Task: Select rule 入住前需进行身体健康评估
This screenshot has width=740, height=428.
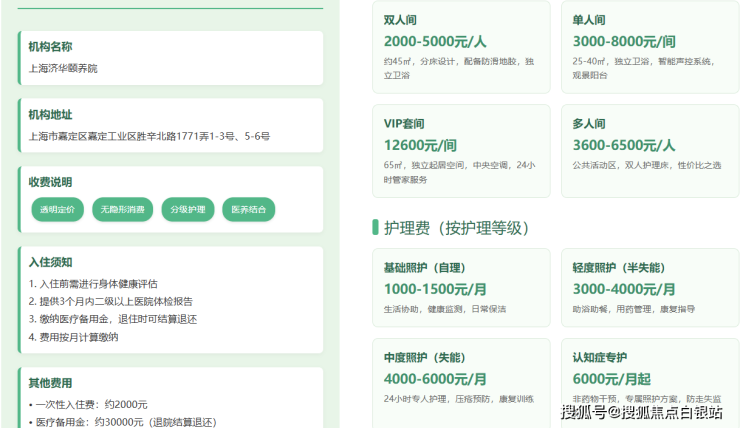Action: pos(99,284)
